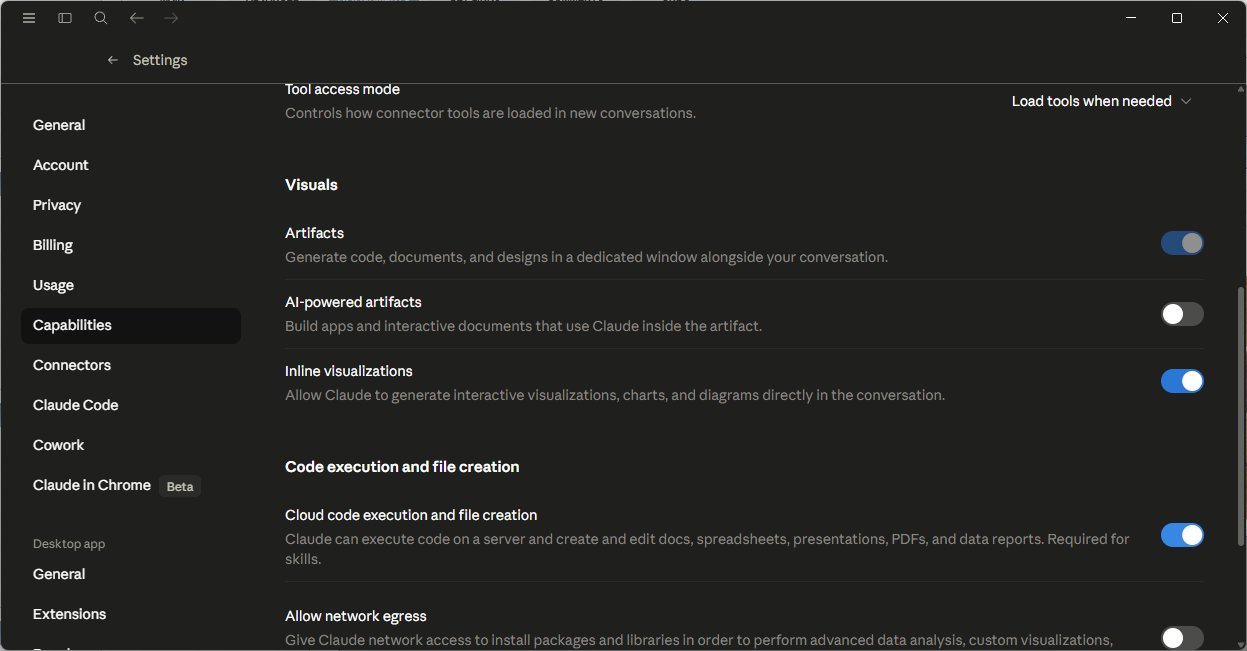The width and height of the screenshot is (1247, 651).
Task: Click the back arrow beside Settings
Action: pos(113,60)
